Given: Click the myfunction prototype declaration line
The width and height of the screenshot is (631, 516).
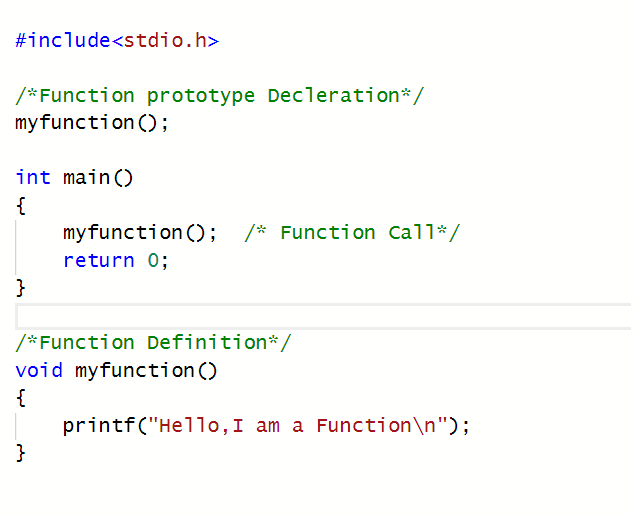Looking at the screenshot, I should (x=92, y=123).
